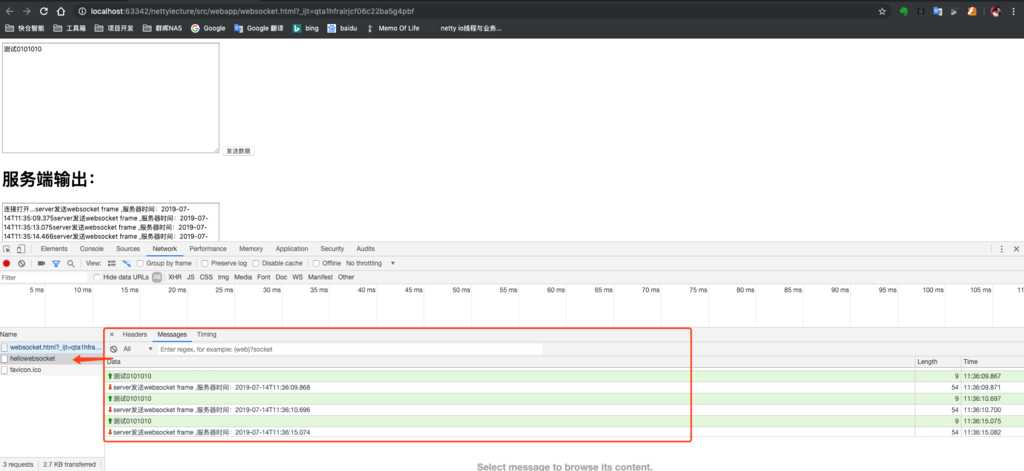Screen dimensions: 1024x471
Task: Toggle the overview waterfall view icon
Action: [x=127, y=263]
